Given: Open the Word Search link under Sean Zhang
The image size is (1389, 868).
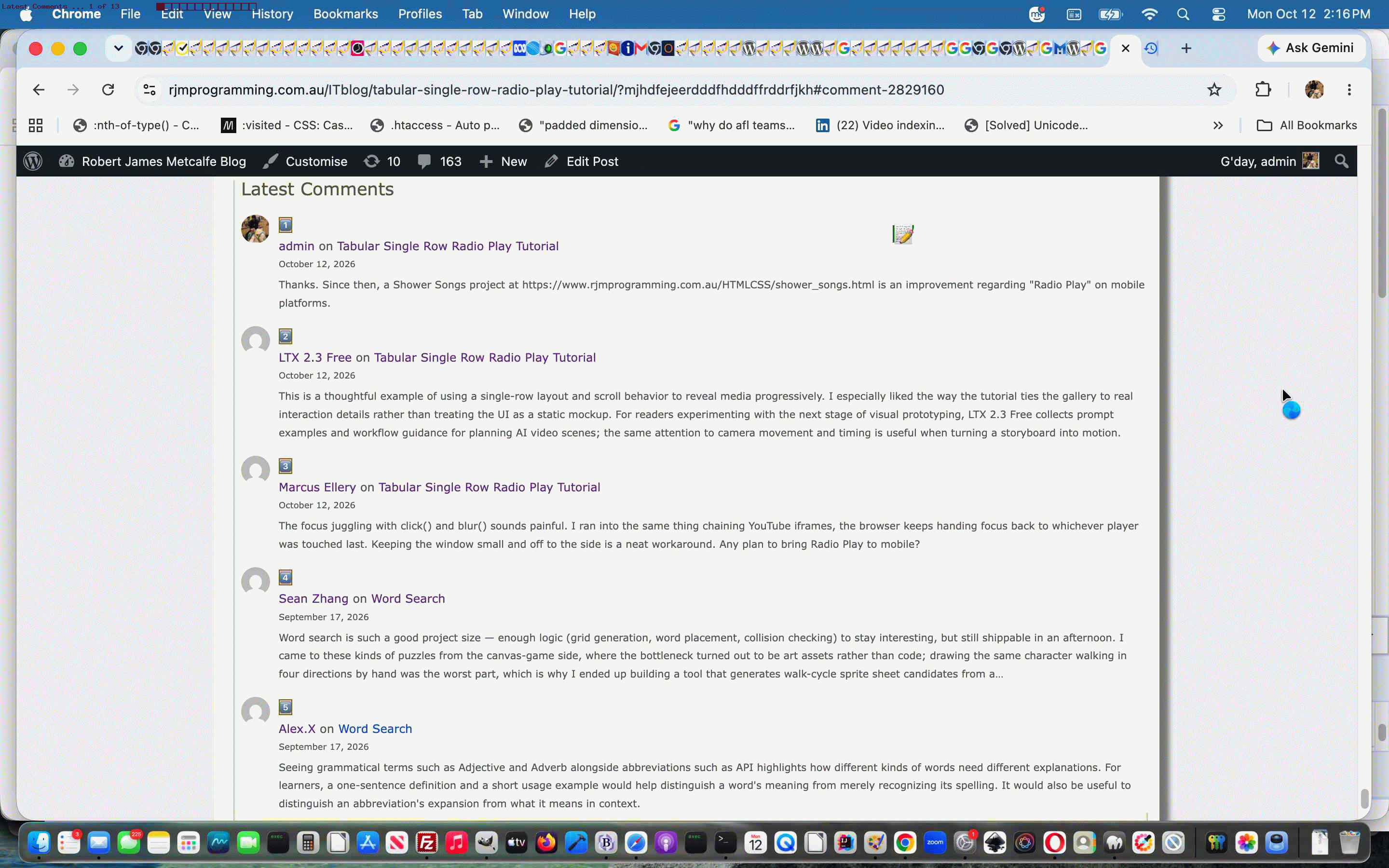Looking at the screenshot, I should (408, 598).
